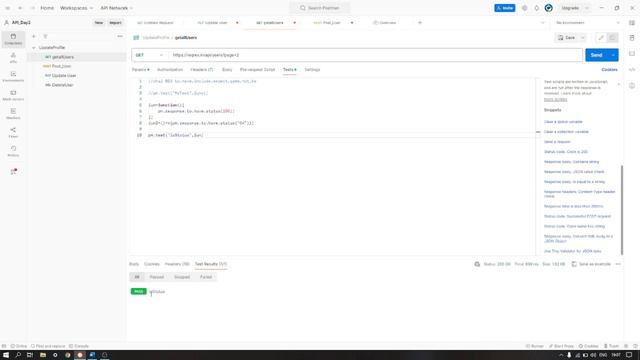This screenshot has height=360, width=640.
Task: Open the hamburger menu in the header
Action: (7, 8)
